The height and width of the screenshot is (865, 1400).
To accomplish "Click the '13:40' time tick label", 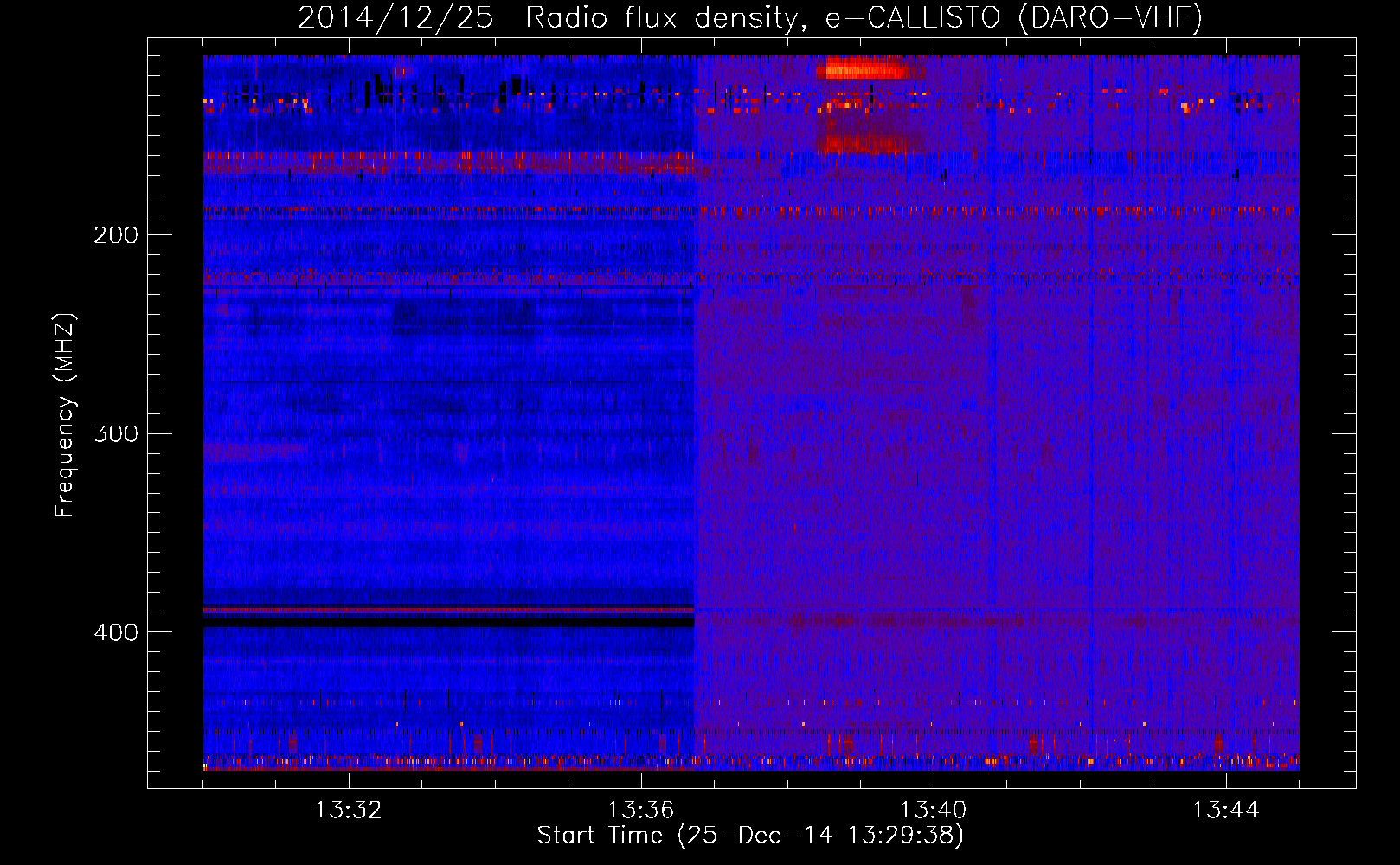I will (x=934, y=811).
